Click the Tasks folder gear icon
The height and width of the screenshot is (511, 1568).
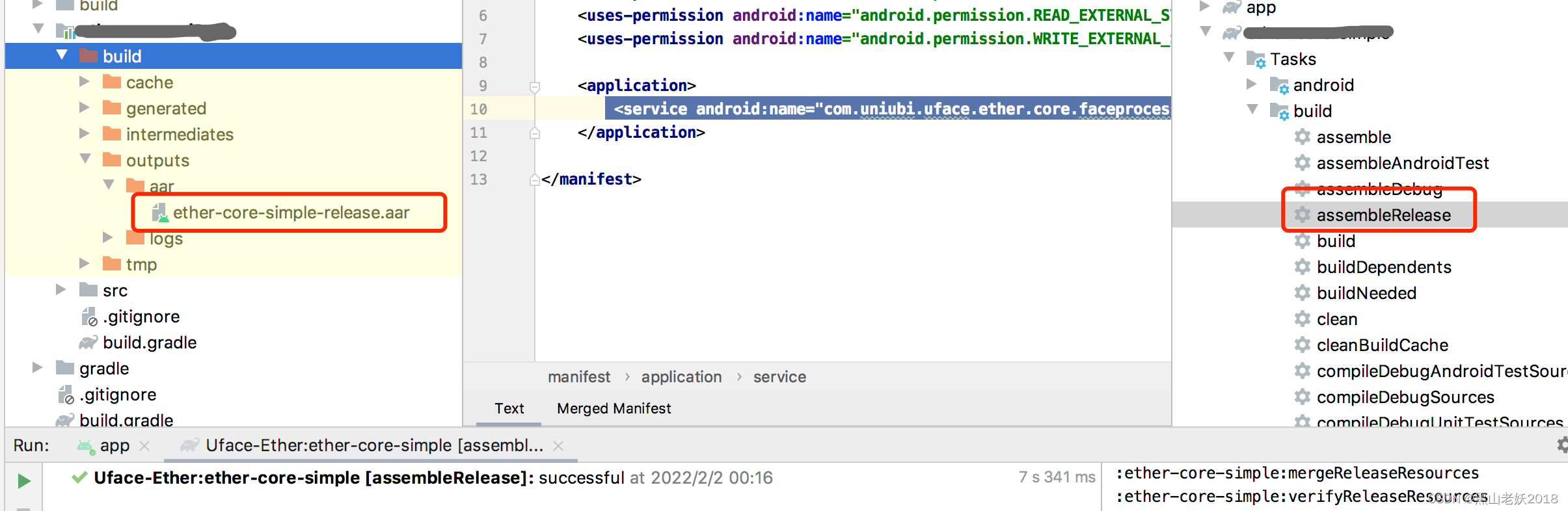click(1256, 59)
